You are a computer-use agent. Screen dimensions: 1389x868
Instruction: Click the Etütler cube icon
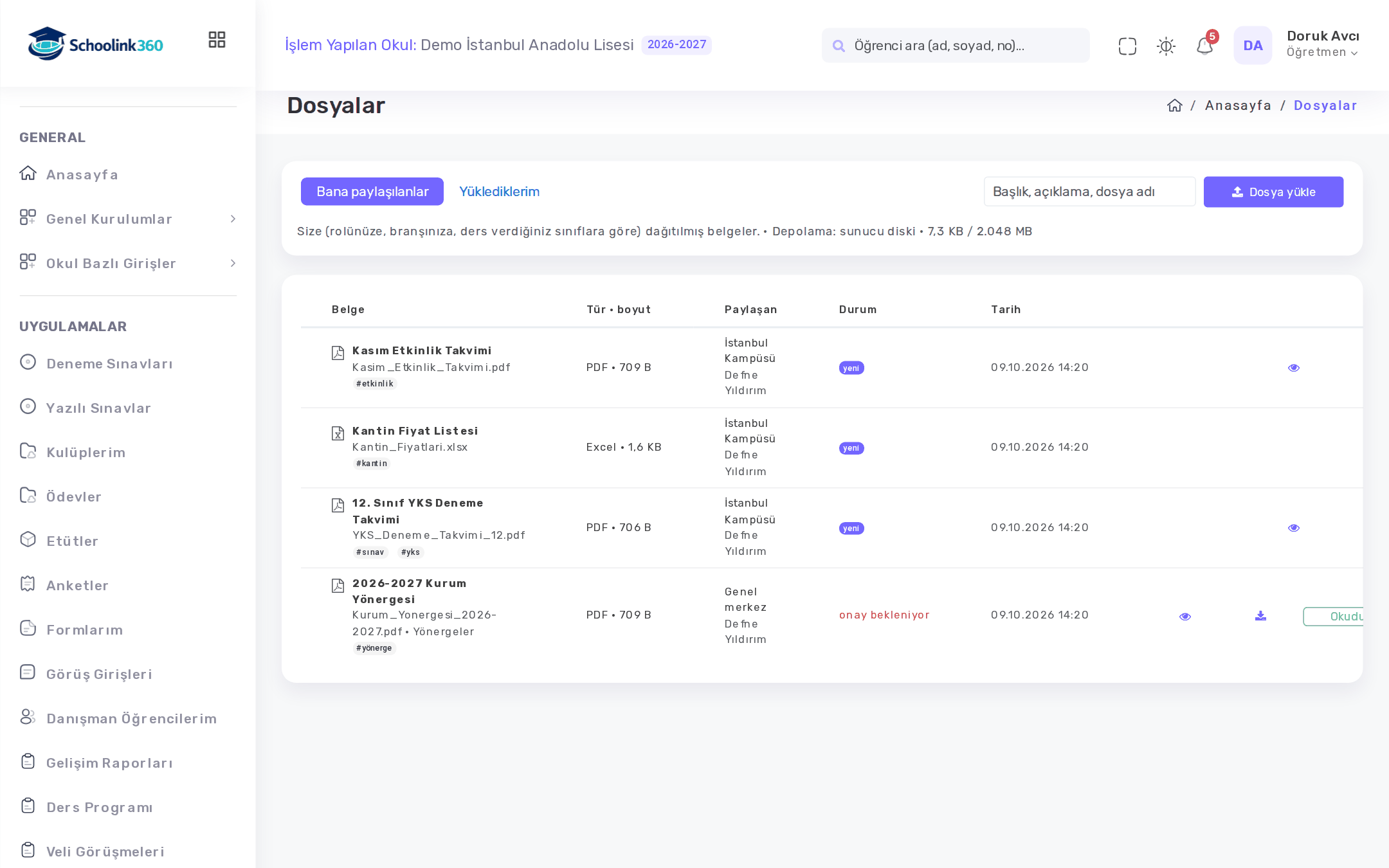coord(28,539)
